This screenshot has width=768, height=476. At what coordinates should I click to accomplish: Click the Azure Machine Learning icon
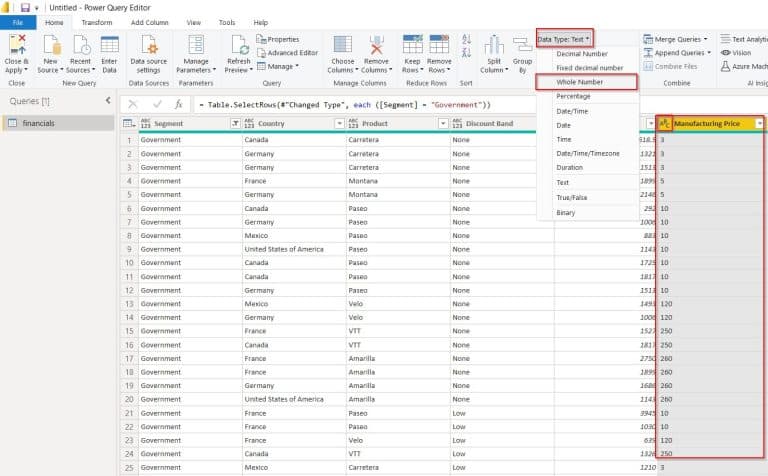tap(725, 66)
